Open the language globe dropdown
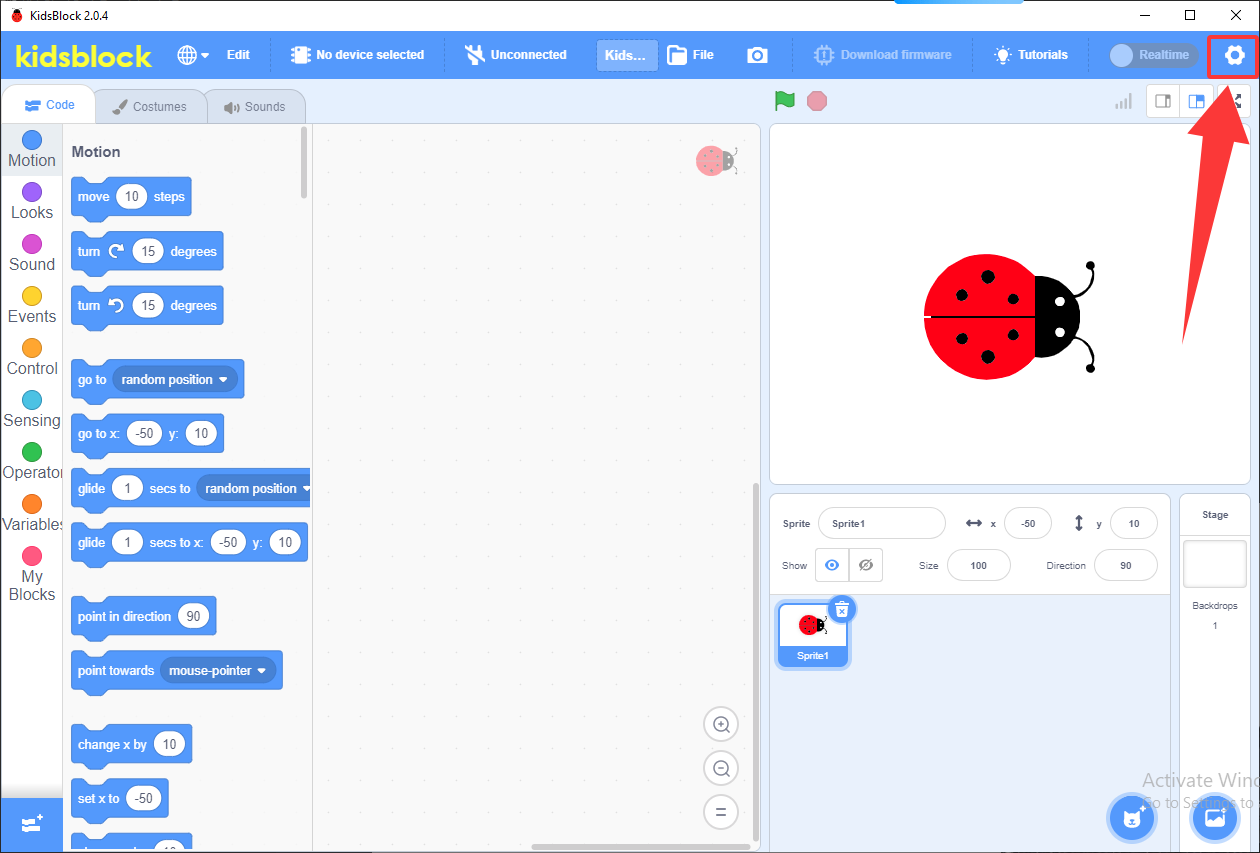This screenshot has height=853, width=1260. coord(193,55)
